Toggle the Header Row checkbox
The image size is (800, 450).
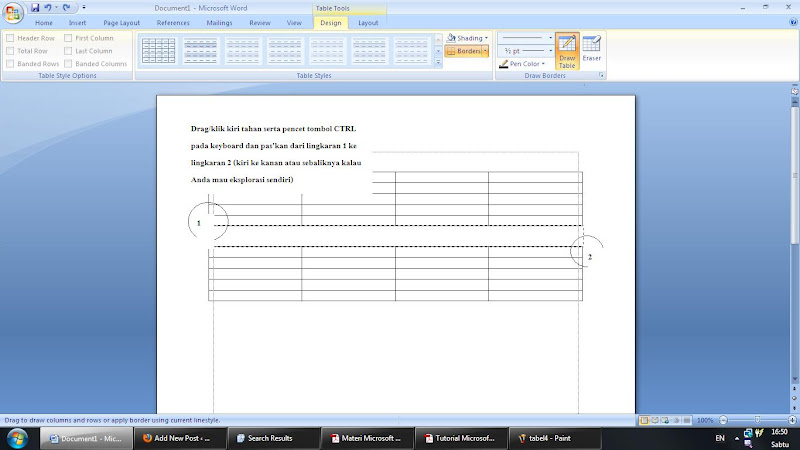10,38
